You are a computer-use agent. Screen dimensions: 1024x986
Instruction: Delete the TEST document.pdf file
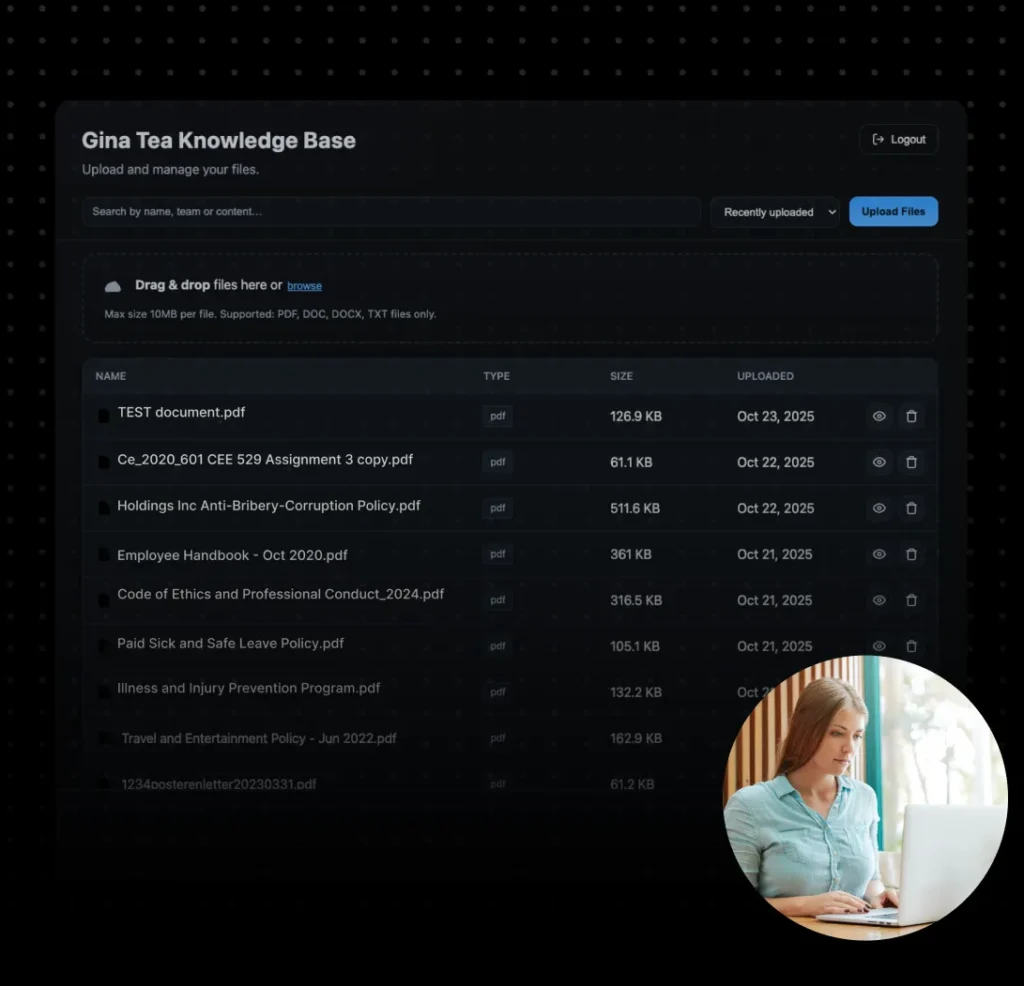[911, 416]
